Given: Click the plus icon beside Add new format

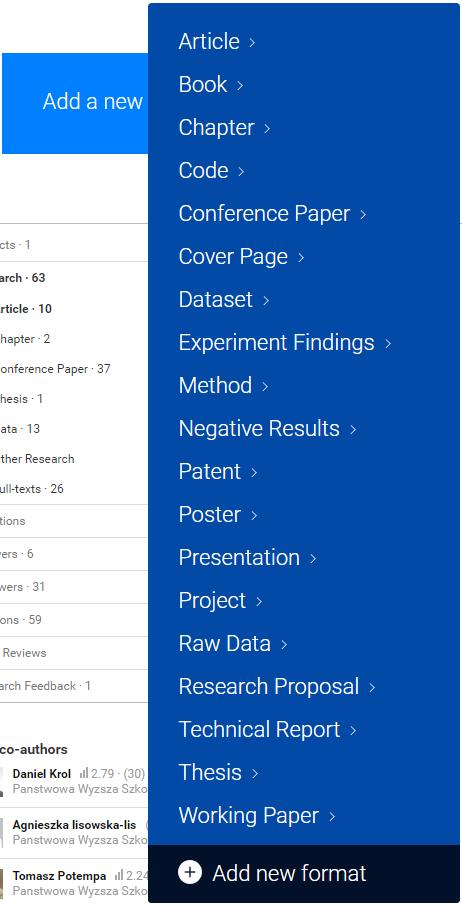Looking at the screenshot, I should tap(190, 872).
